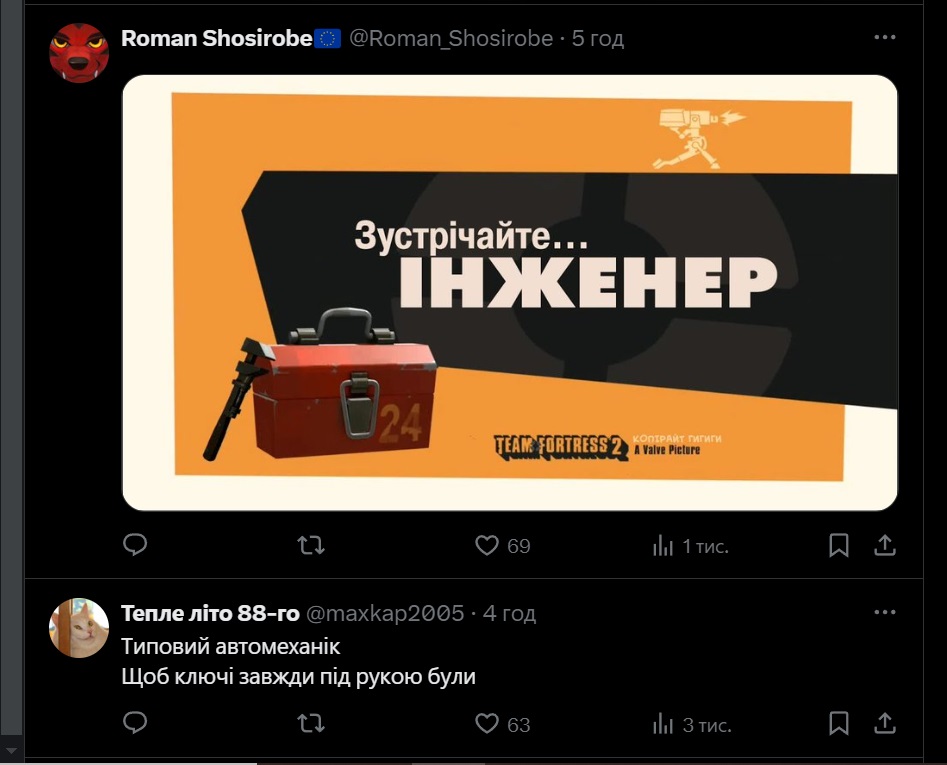Screen dimensions: 947x765
Task: View analytics showing 1 тис. views
Action: point(690,546)
